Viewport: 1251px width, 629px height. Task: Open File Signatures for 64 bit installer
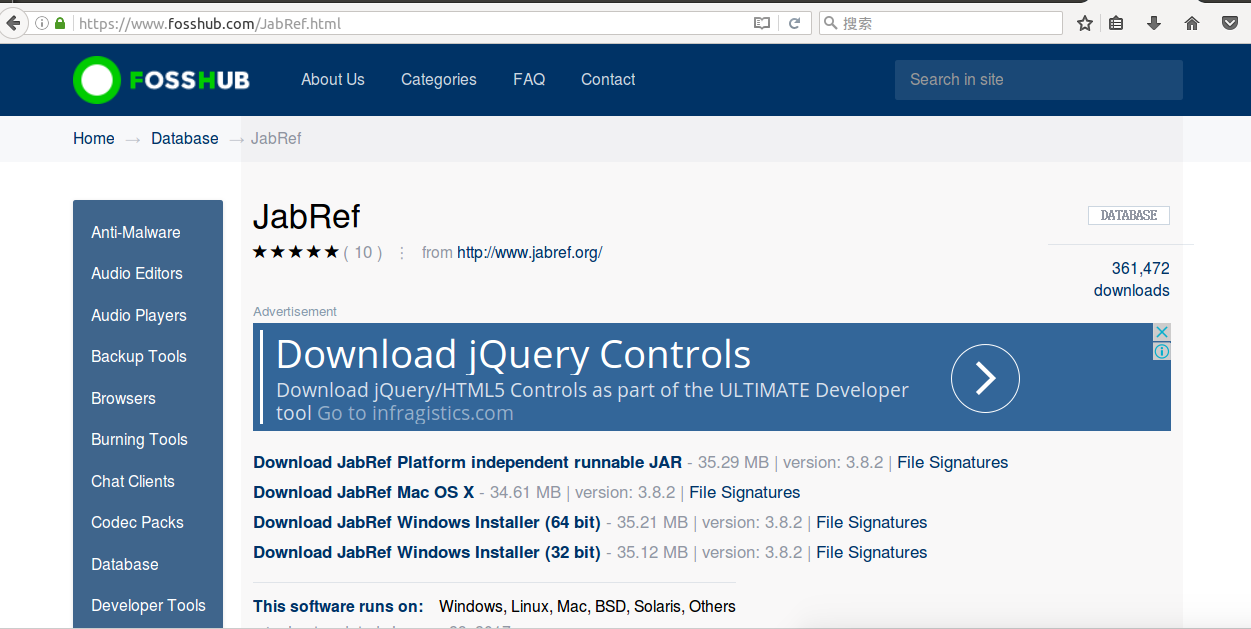pos(872,523)
